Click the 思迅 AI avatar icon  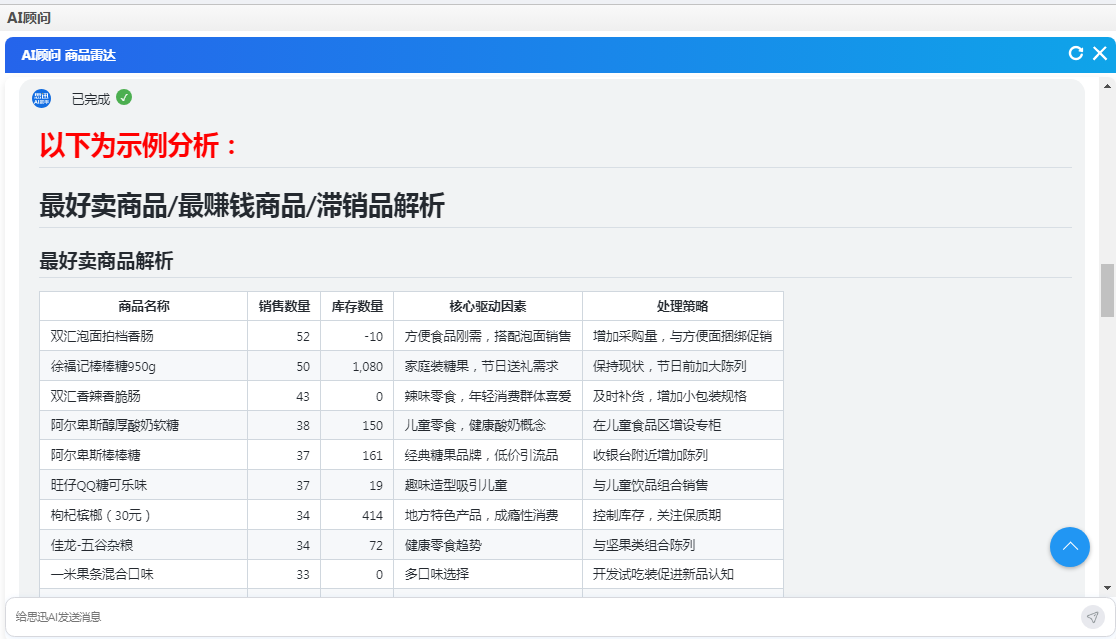coord(41,99)
